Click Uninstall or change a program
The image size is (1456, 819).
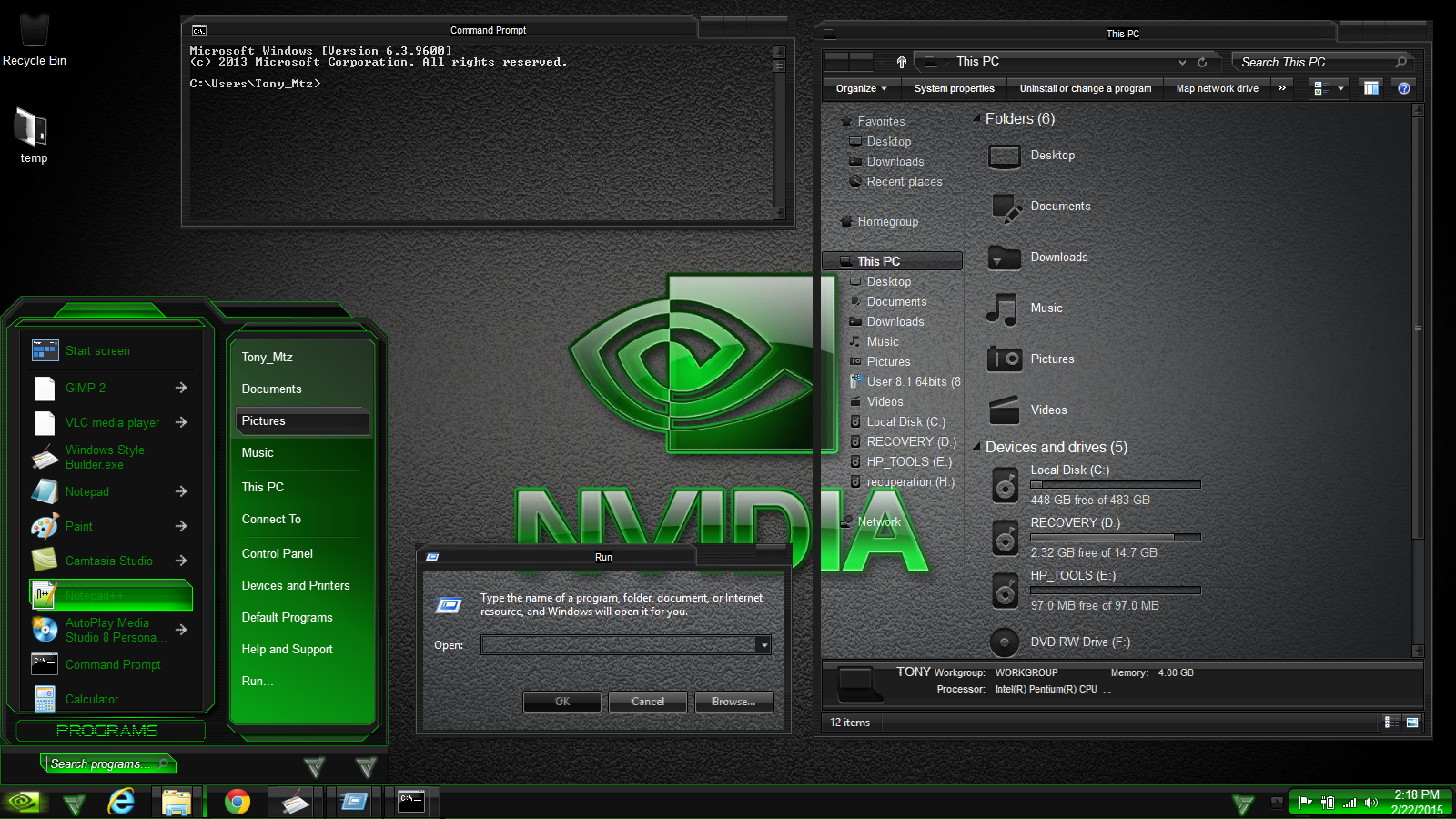click(x=1085, y=88)
